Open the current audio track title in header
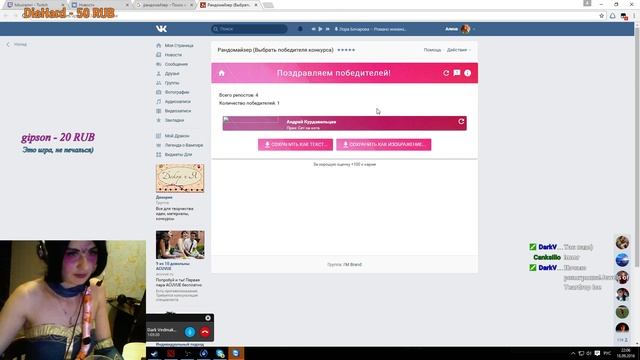The height and width of the screenshot is (360, 640). (x=371, y=29)
